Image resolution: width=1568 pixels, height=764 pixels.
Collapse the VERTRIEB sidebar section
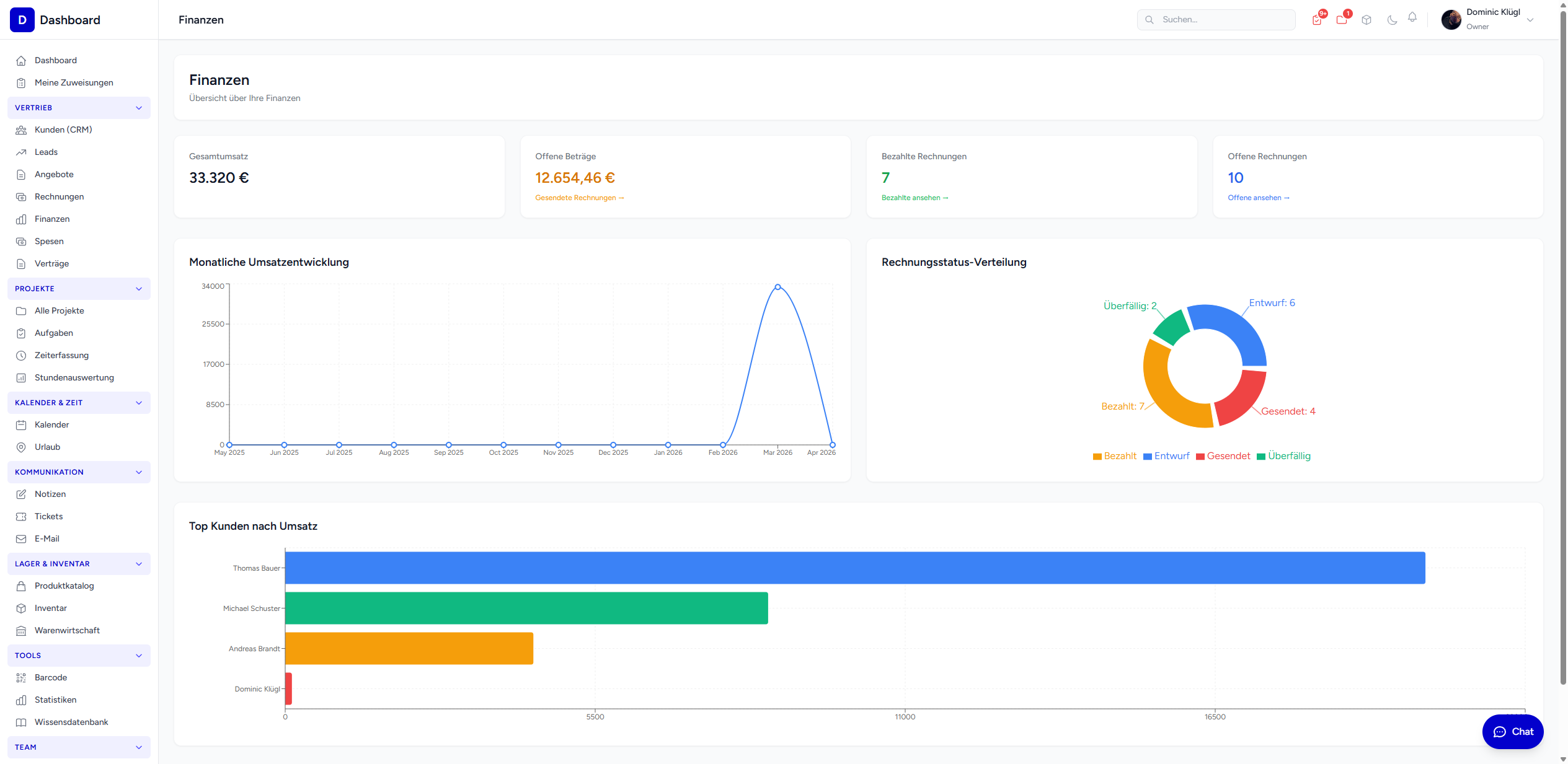pos(79,108)
